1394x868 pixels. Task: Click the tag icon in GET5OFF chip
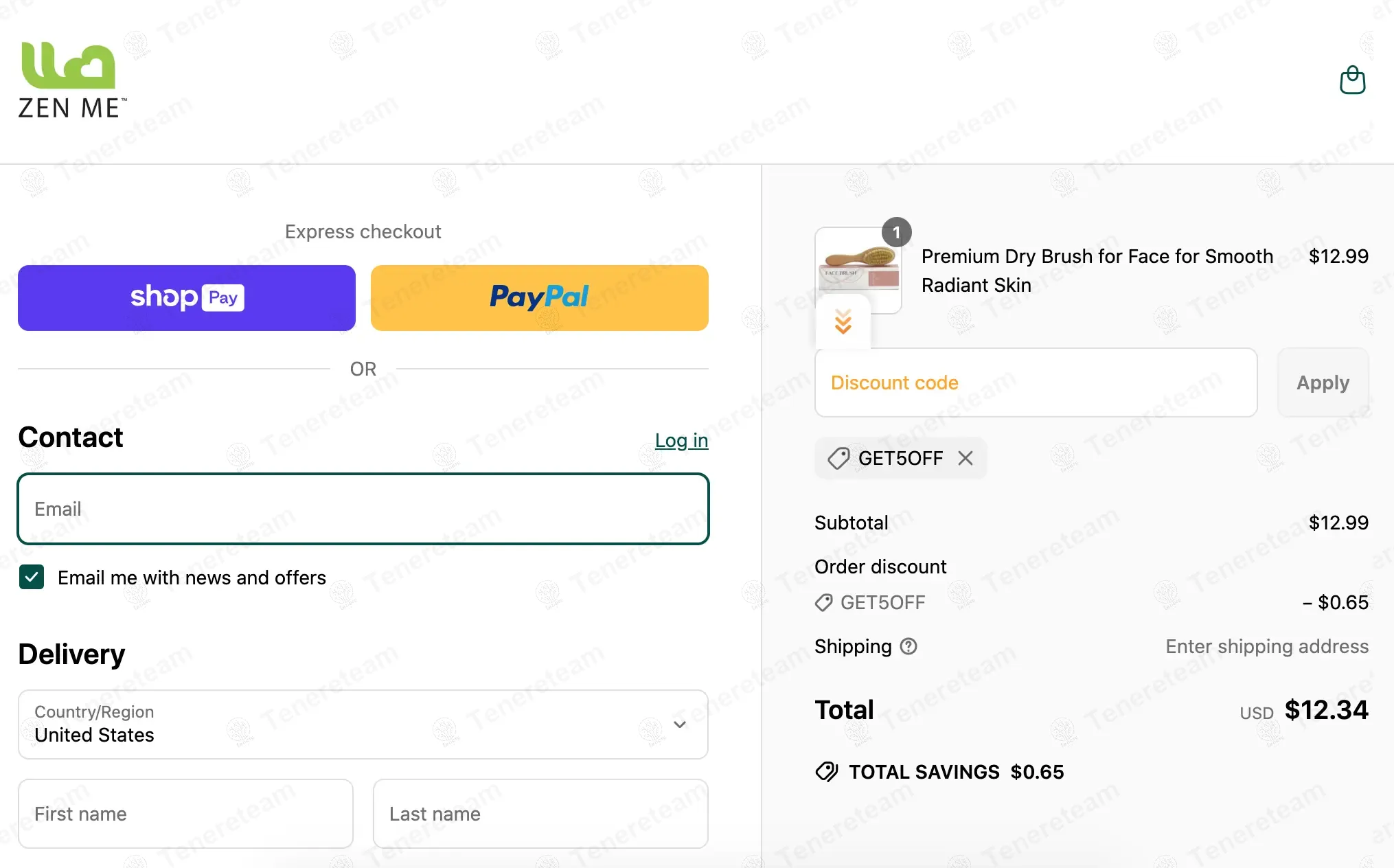click(x=838, y=458)
